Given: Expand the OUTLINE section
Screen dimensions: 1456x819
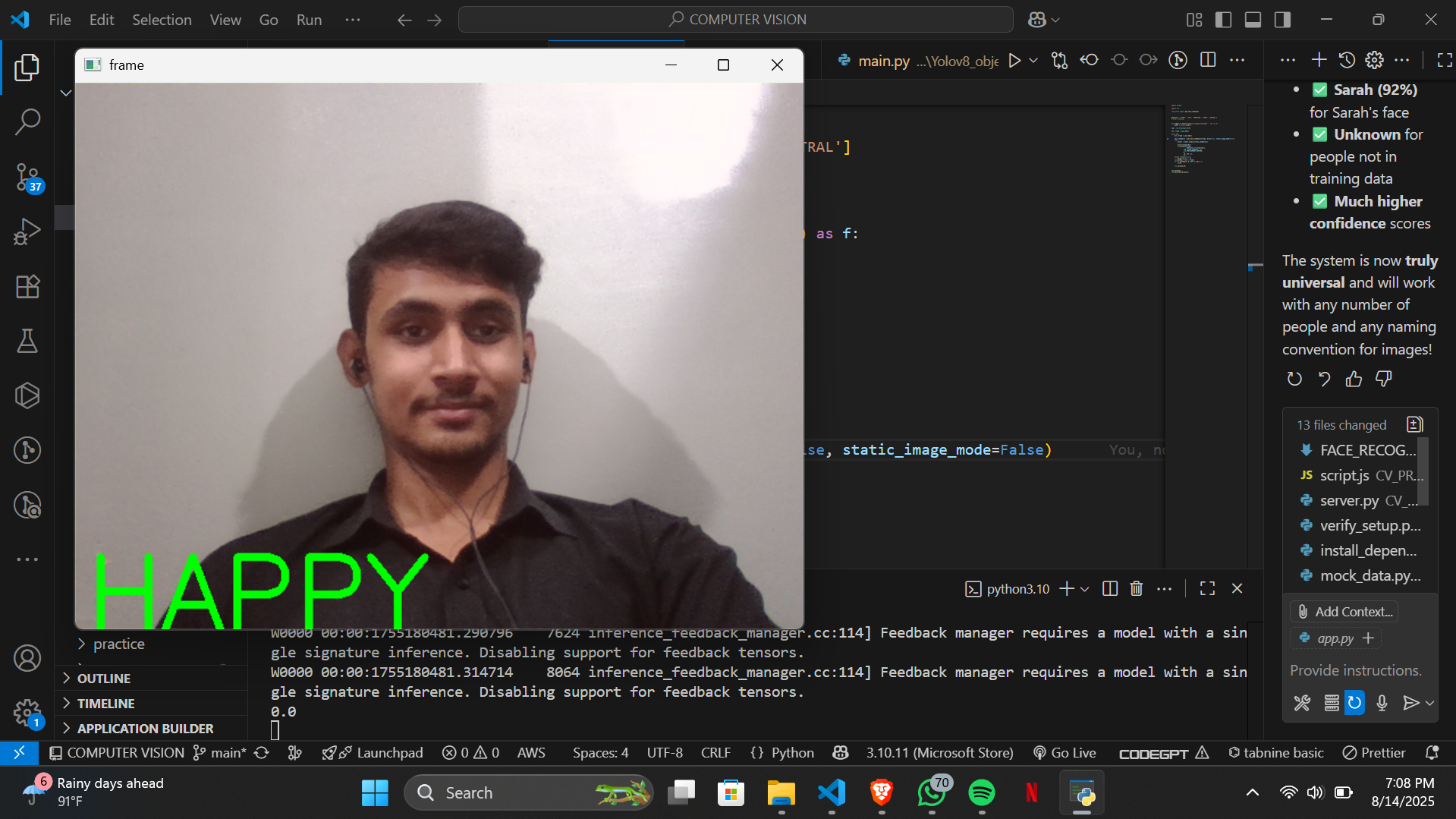Looking at the screenshot, I should pos(103,678).
